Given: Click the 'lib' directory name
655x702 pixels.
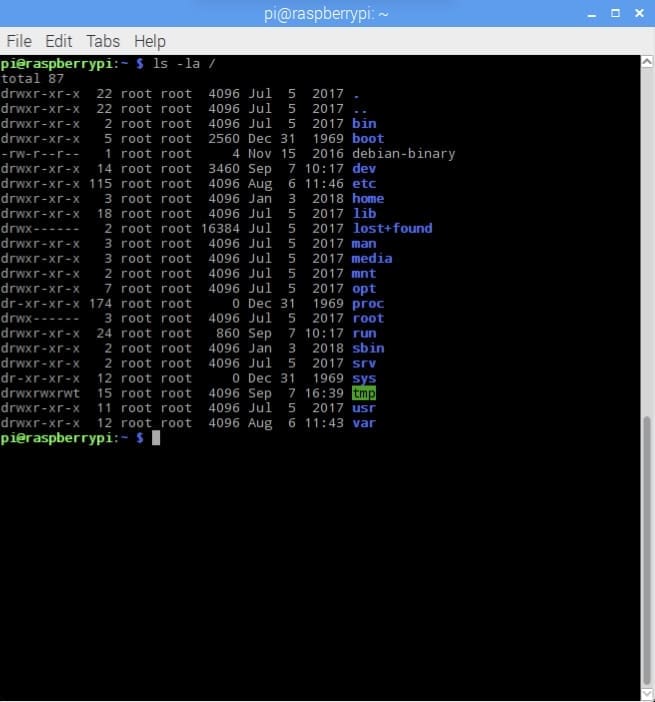Looking at the screenshot, I should [x=364, y=214].
